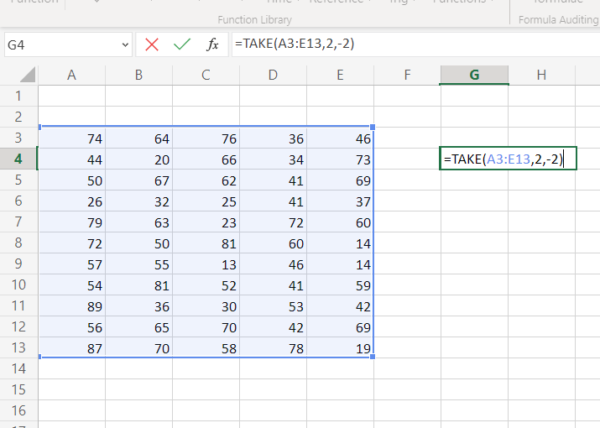Select column D header
Viewport: 600px width, 428px height.
click(273, 75)
